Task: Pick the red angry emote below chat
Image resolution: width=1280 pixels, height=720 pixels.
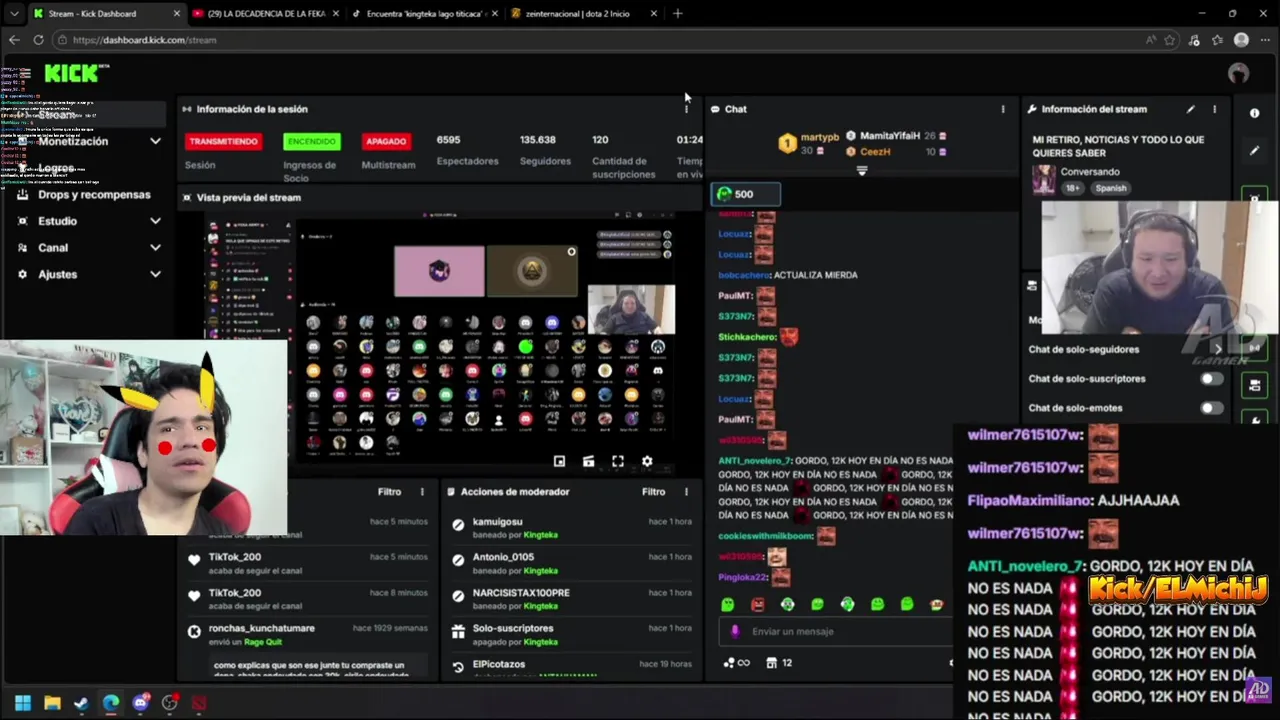Action: 757,604
